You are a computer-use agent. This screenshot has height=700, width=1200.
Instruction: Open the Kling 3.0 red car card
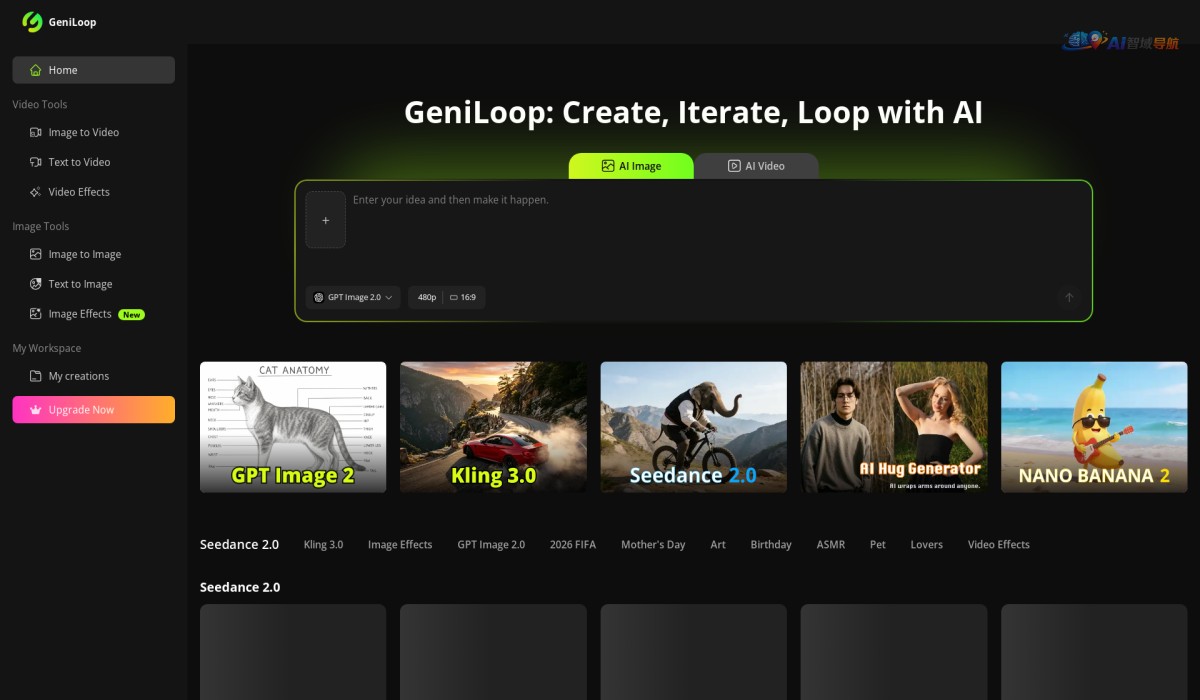(493, 427)
